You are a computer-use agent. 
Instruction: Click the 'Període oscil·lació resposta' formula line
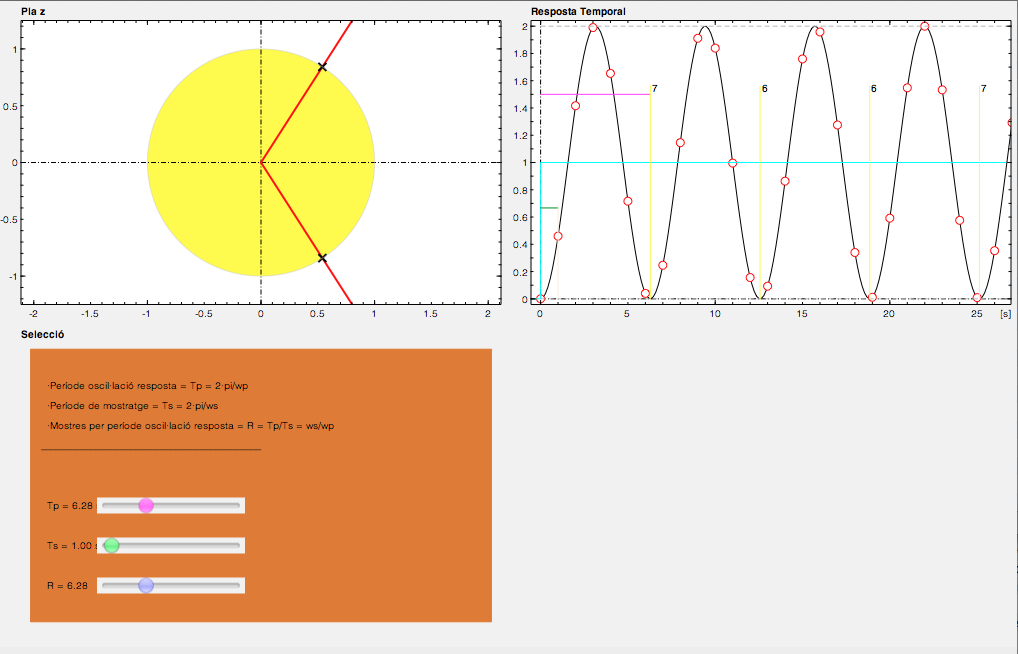pyautogui.click(x=148, y=386)
